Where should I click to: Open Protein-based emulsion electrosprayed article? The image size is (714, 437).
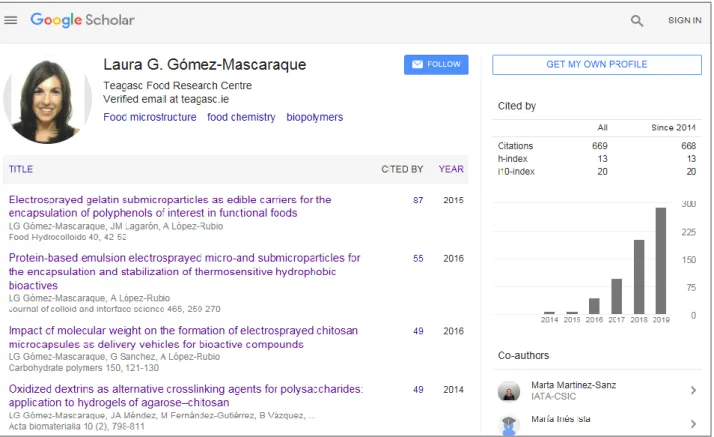click(184, 271)
